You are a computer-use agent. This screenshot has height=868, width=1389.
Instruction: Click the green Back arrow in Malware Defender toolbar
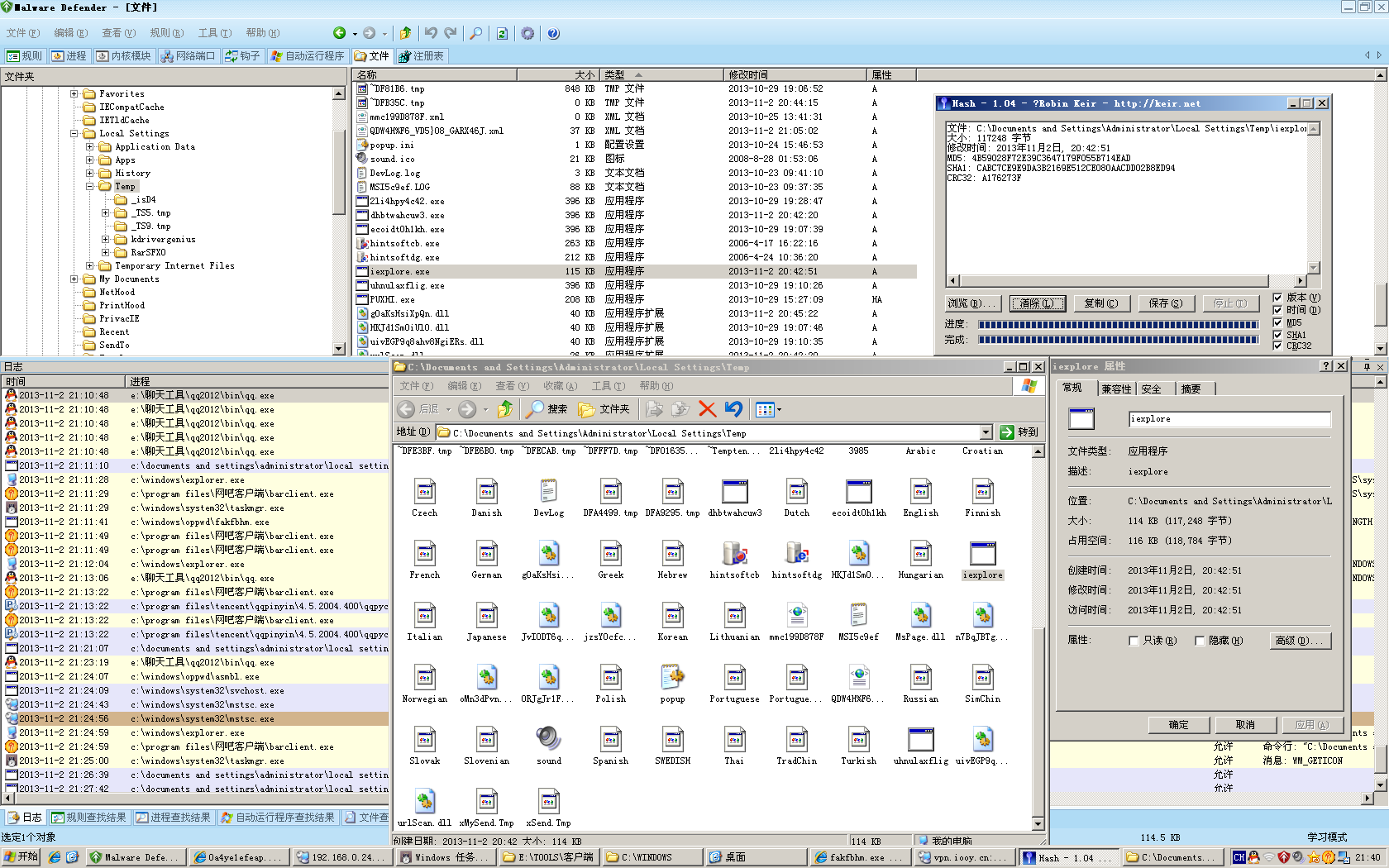click(339, 33)
